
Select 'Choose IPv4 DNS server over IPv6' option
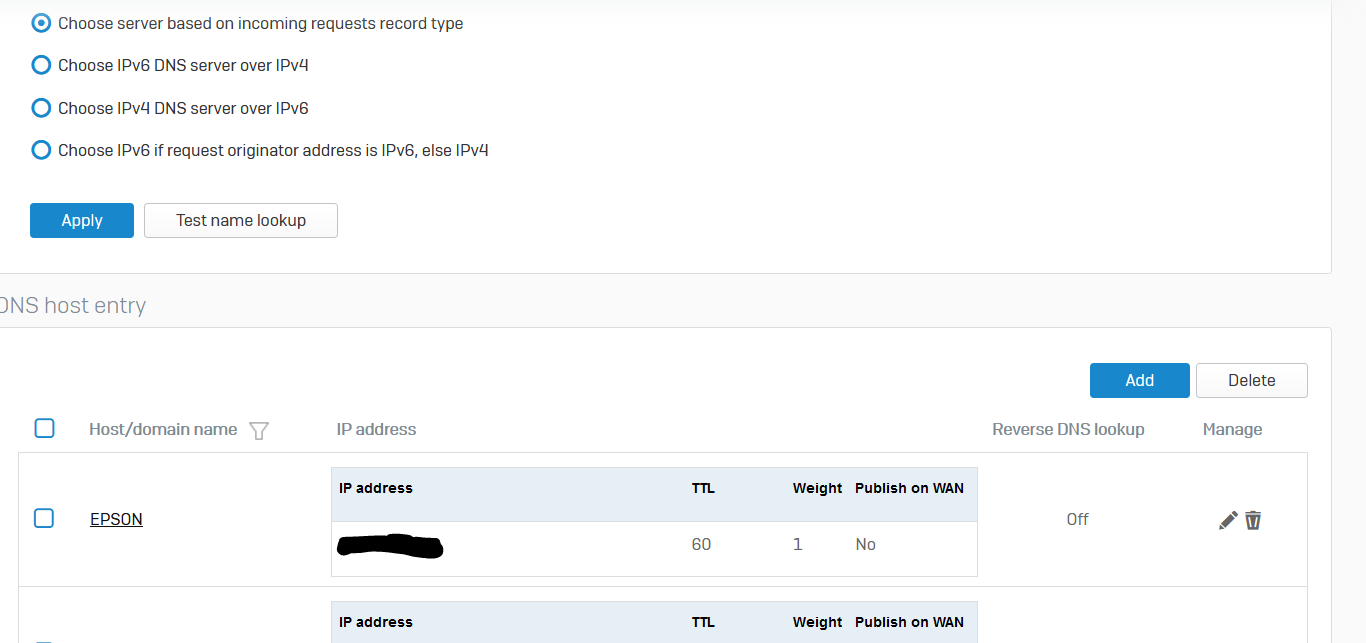click(x=41, y=108)
